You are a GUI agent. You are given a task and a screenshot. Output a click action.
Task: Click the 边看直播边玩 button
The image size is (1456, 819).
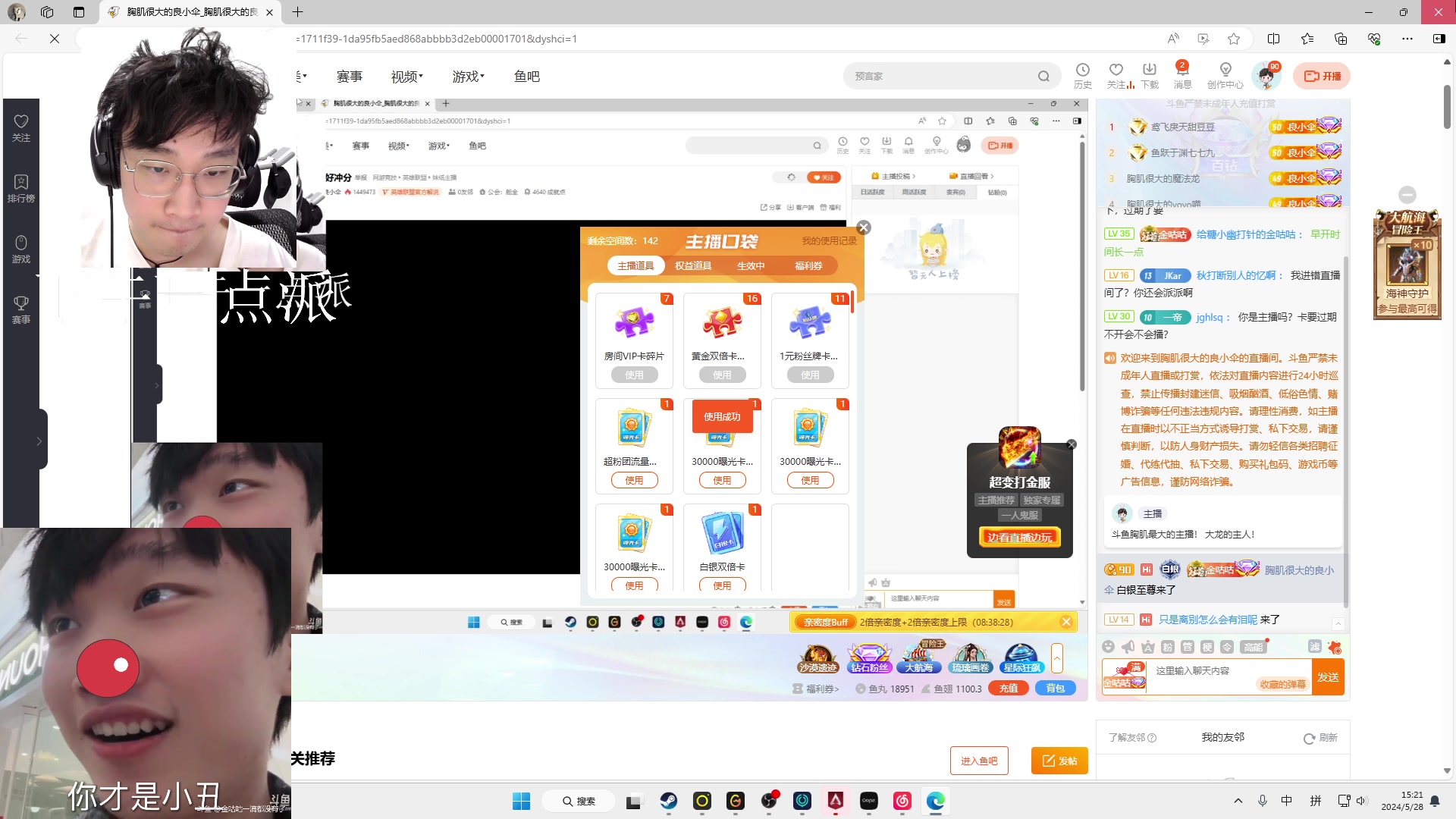click(x=1019, y=537)
